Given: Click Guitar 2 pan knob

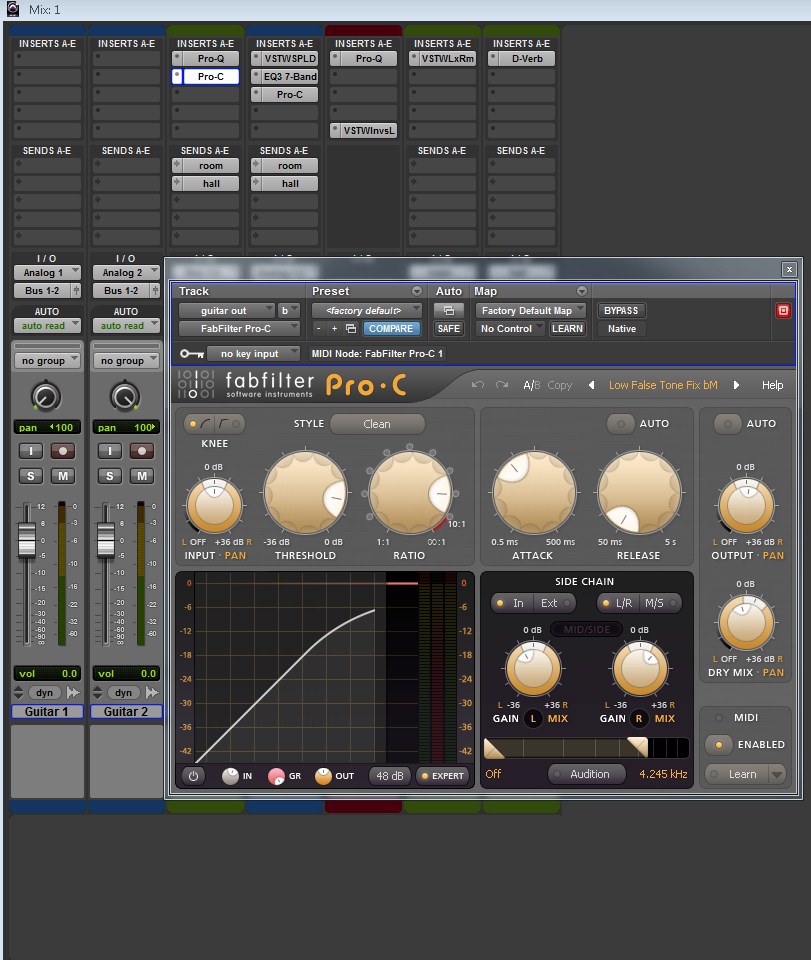Looking at the screenshot, I should click(x=125, y=396).
